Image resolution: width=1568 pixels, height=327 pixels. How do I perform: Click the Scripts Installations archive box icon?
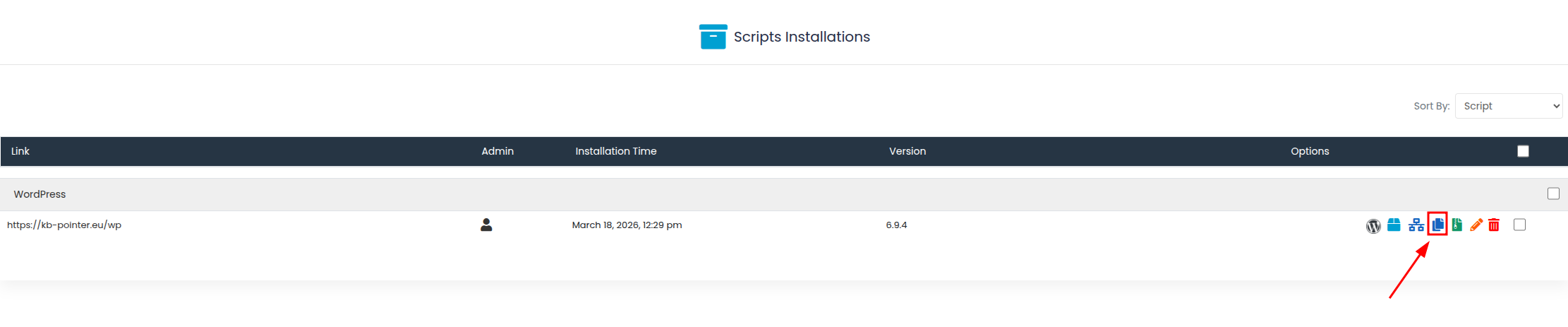[713, 37]
